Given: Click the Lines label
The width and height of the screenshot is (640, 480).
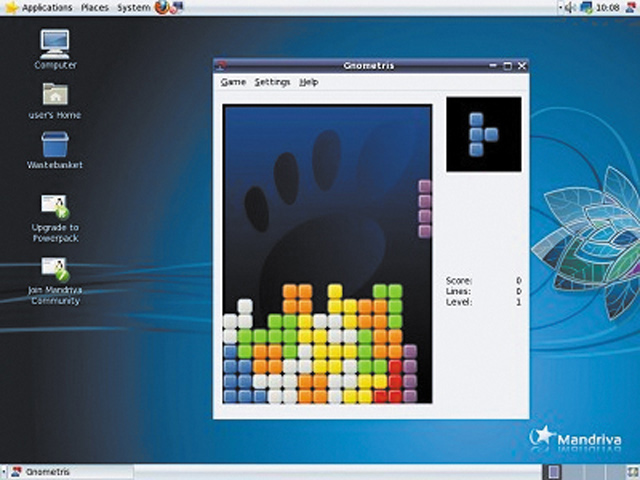Looking at the screenshot, I should point(458,291).
